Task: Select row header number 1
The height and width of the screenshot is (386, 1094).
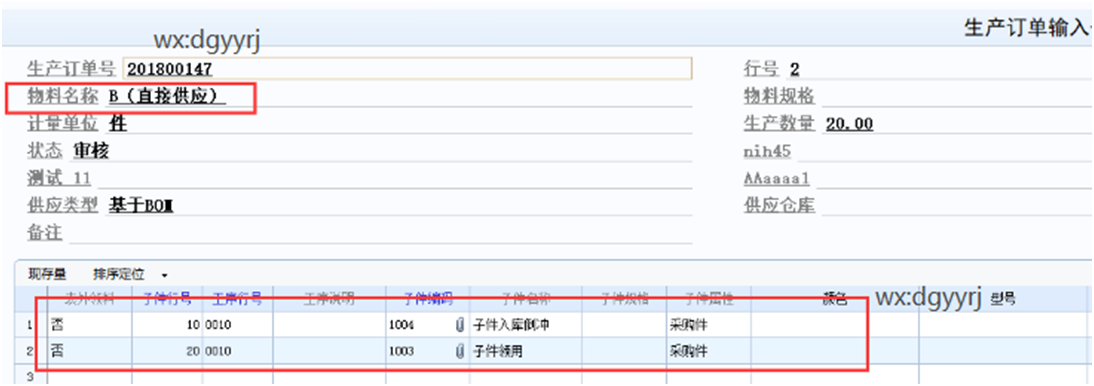Action: tap(30, 325)
